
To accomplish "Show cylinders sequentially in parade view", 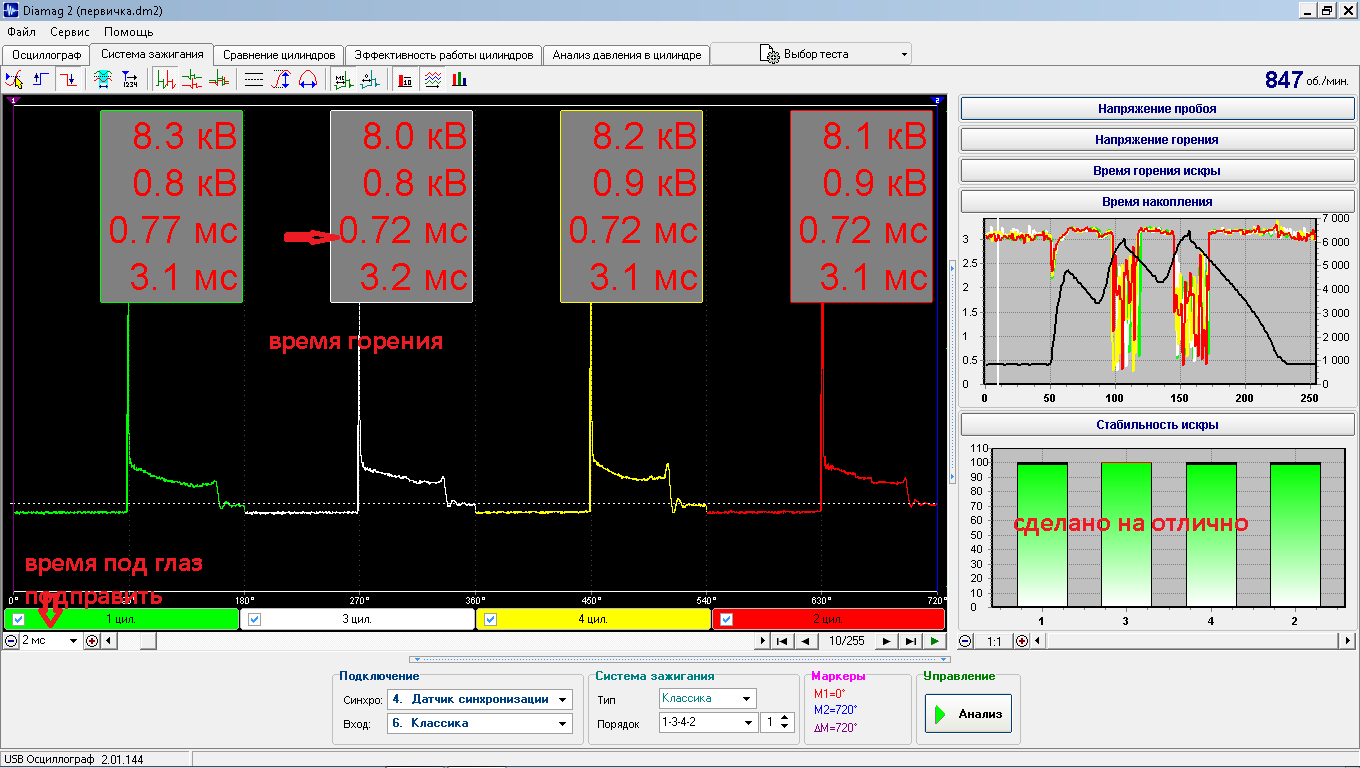I will (x=165, y=80).
